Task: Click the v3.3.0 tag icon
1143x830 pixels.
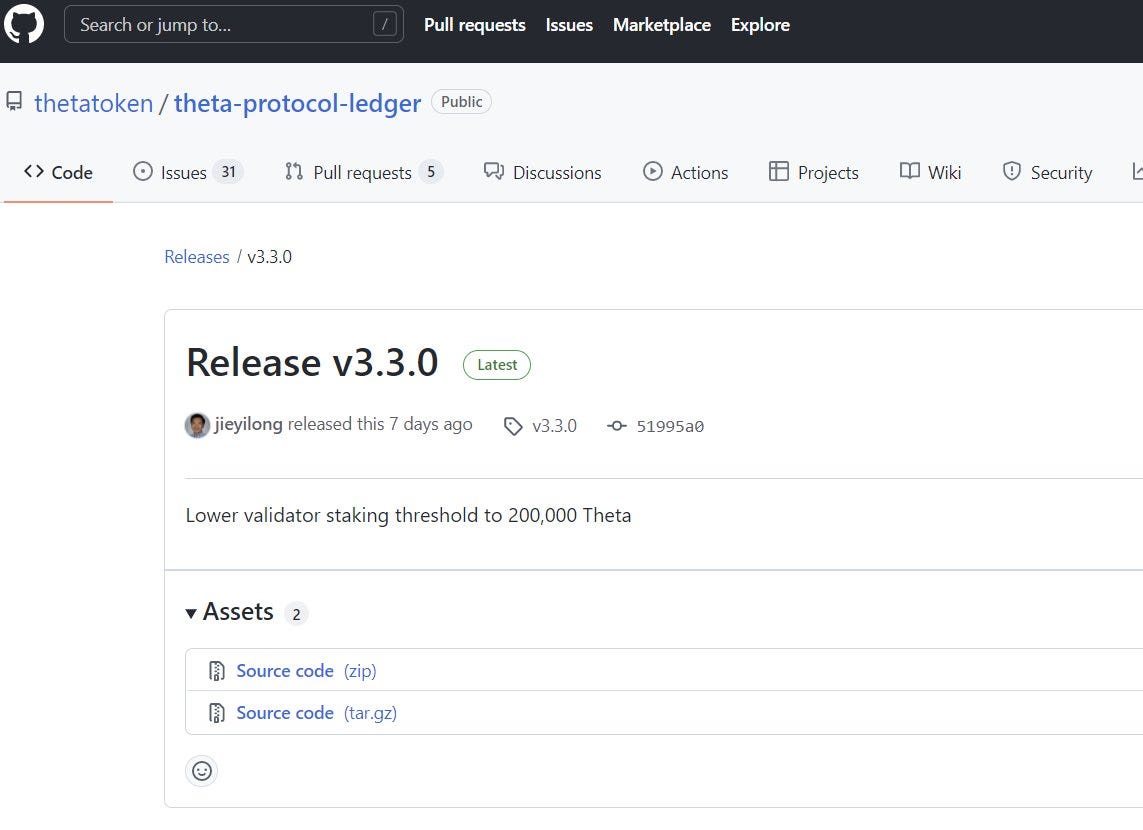Action: coord(513,425)
